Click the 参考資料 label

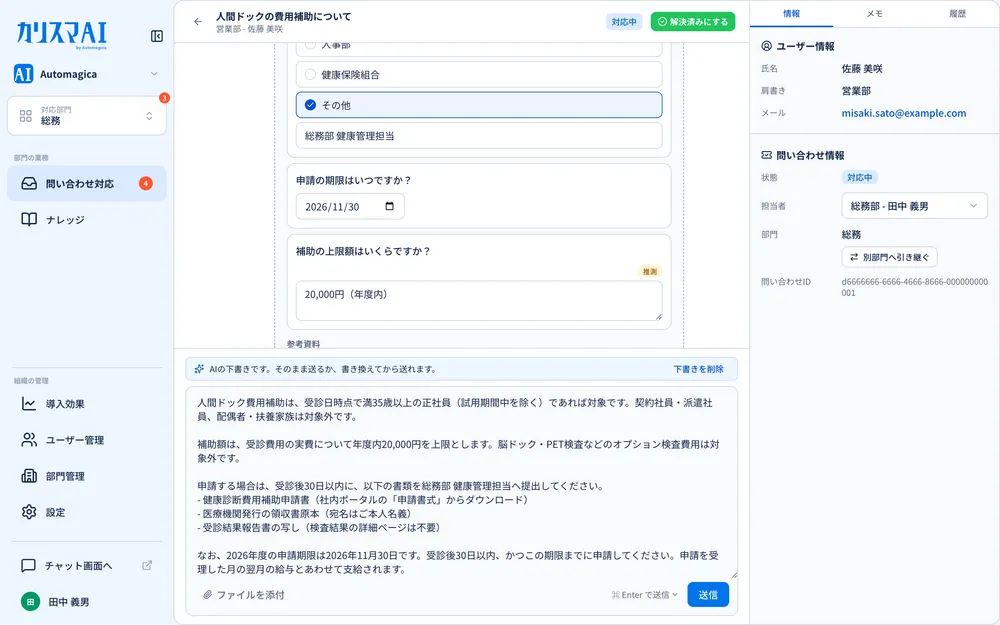pos(304,344)
